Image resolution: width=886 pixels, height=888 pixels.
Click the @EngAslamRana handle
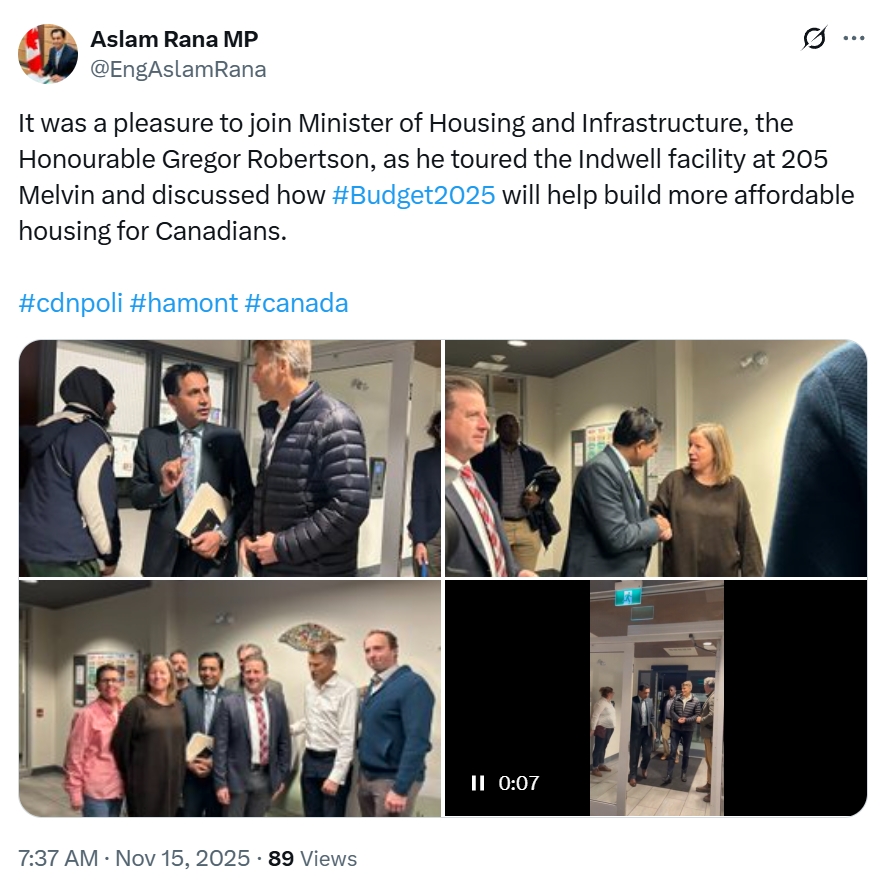178,69
